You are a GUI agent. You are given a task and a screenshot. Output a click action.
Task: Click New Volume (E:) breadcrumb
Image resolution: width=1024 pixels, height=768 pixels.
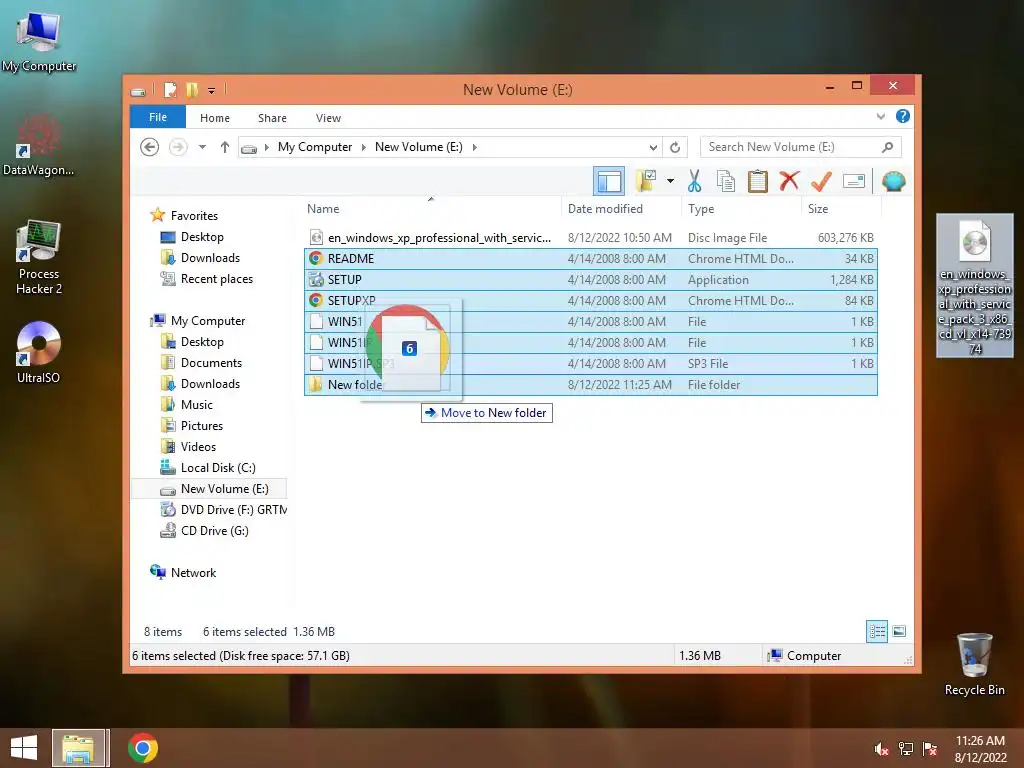tap(419, 147)
